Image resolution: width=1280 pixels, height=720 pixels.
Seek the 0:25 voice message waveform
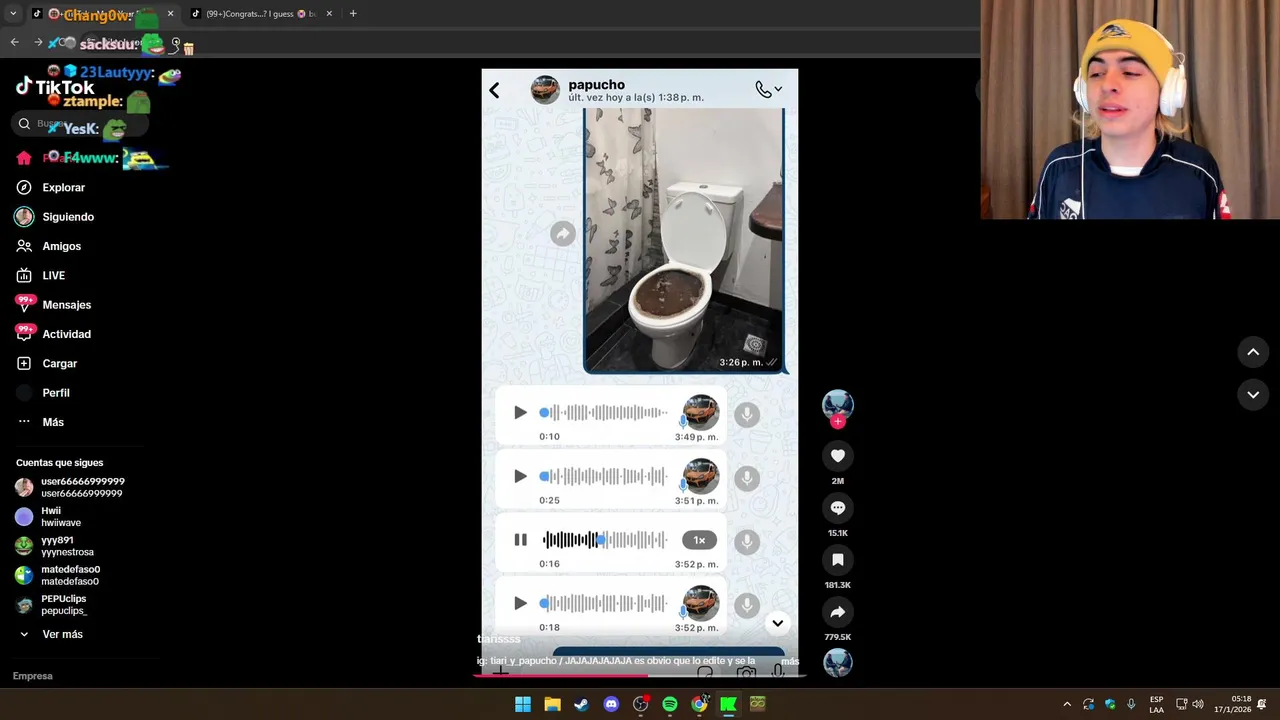click(605, 476)
